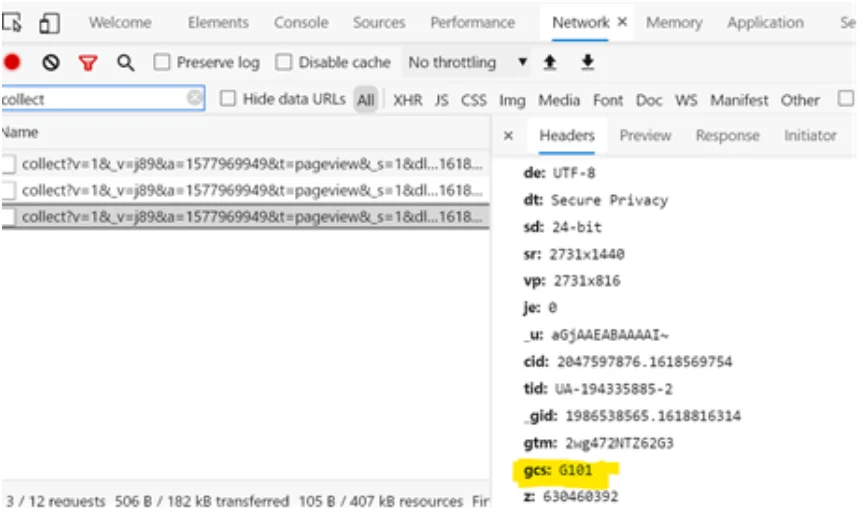Open the Application tab
This screenshot has height=521, width=862.
pos(765,23)
